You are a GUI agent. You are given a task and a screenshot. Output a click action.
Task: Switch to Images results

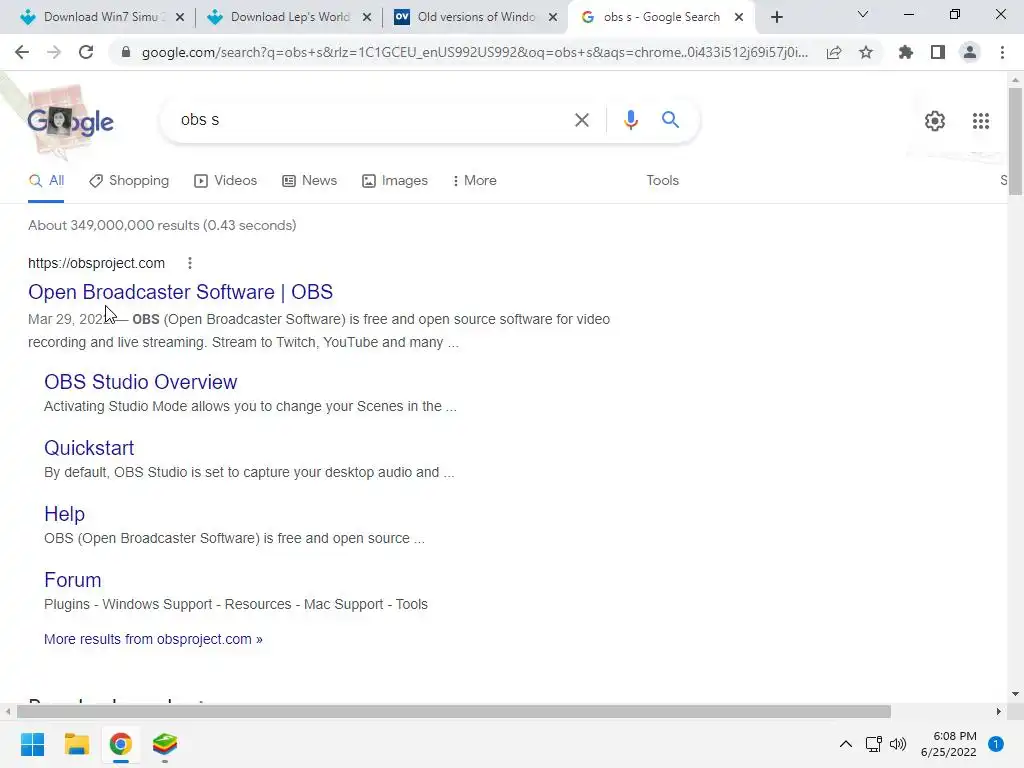[x=395, y=181]
